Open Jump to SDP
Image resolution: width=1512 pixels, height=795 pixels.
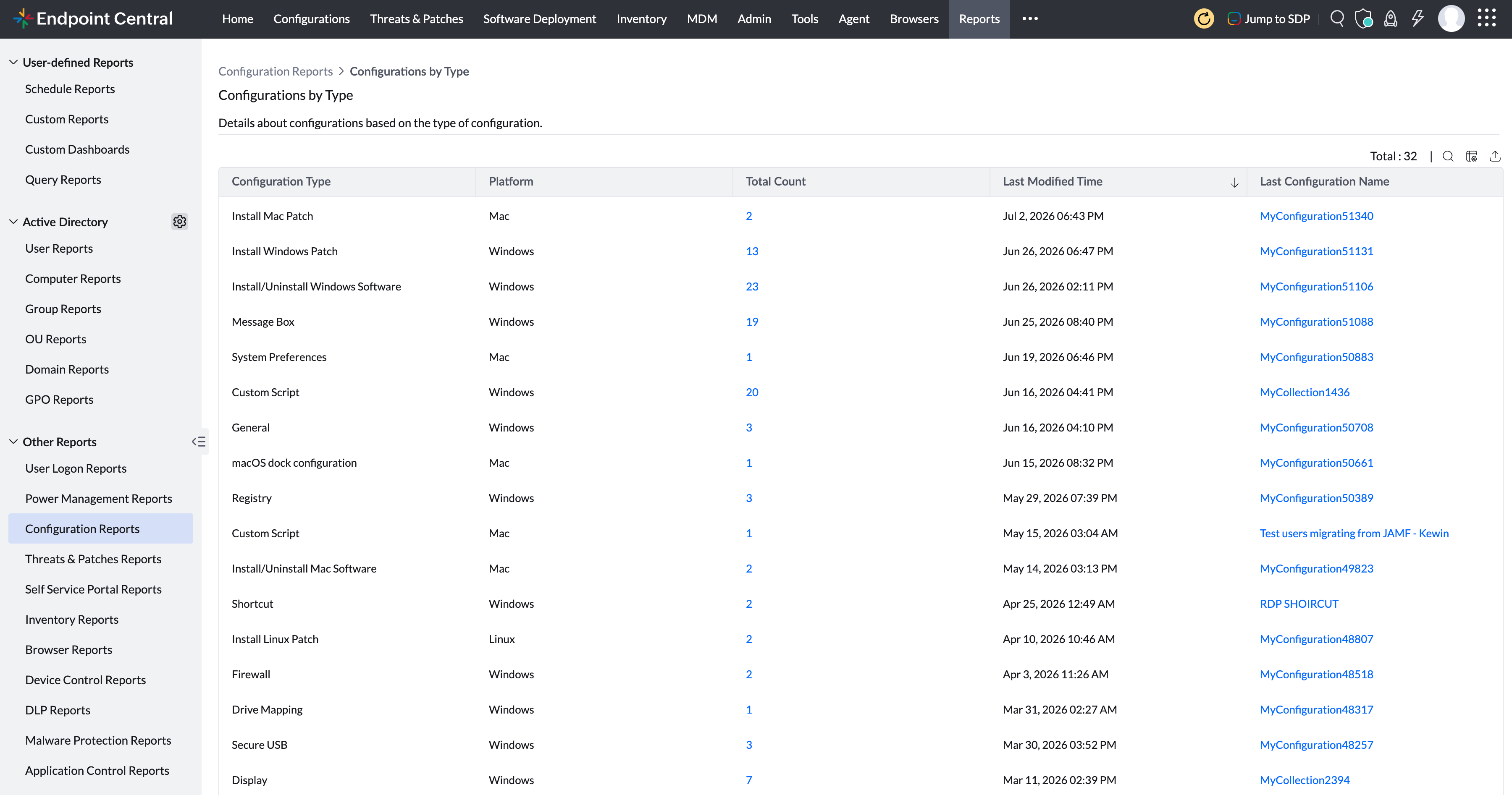click(1268, 19)
